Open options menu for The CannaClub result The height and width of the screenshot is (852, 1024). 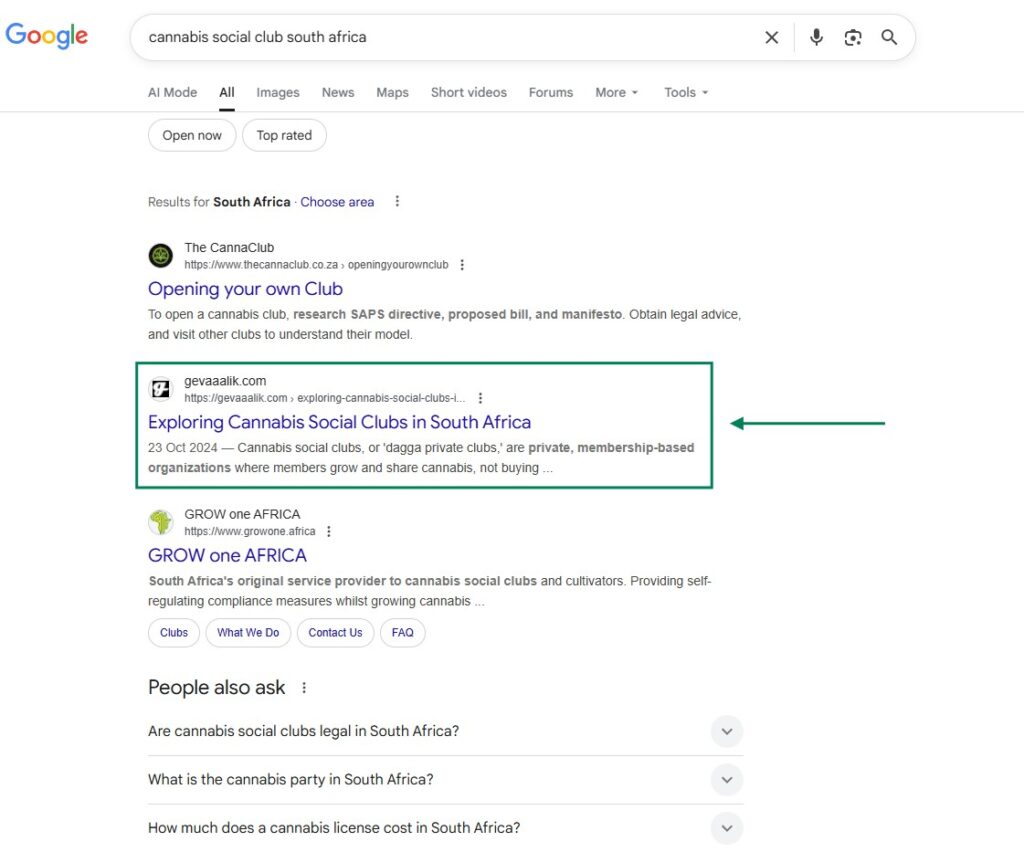point(461,265)
